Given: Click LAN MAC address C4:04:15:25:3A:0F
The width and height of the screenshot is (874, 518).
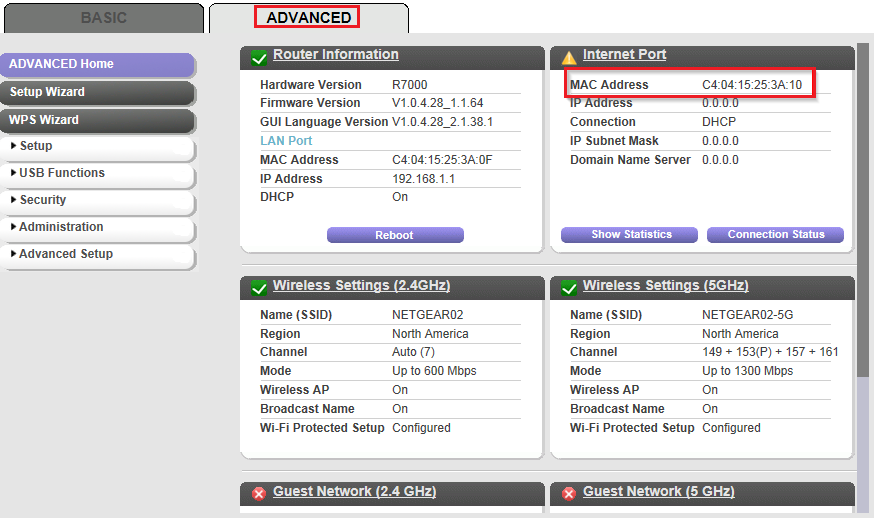Looking at the screenshot, I should 442,160.
